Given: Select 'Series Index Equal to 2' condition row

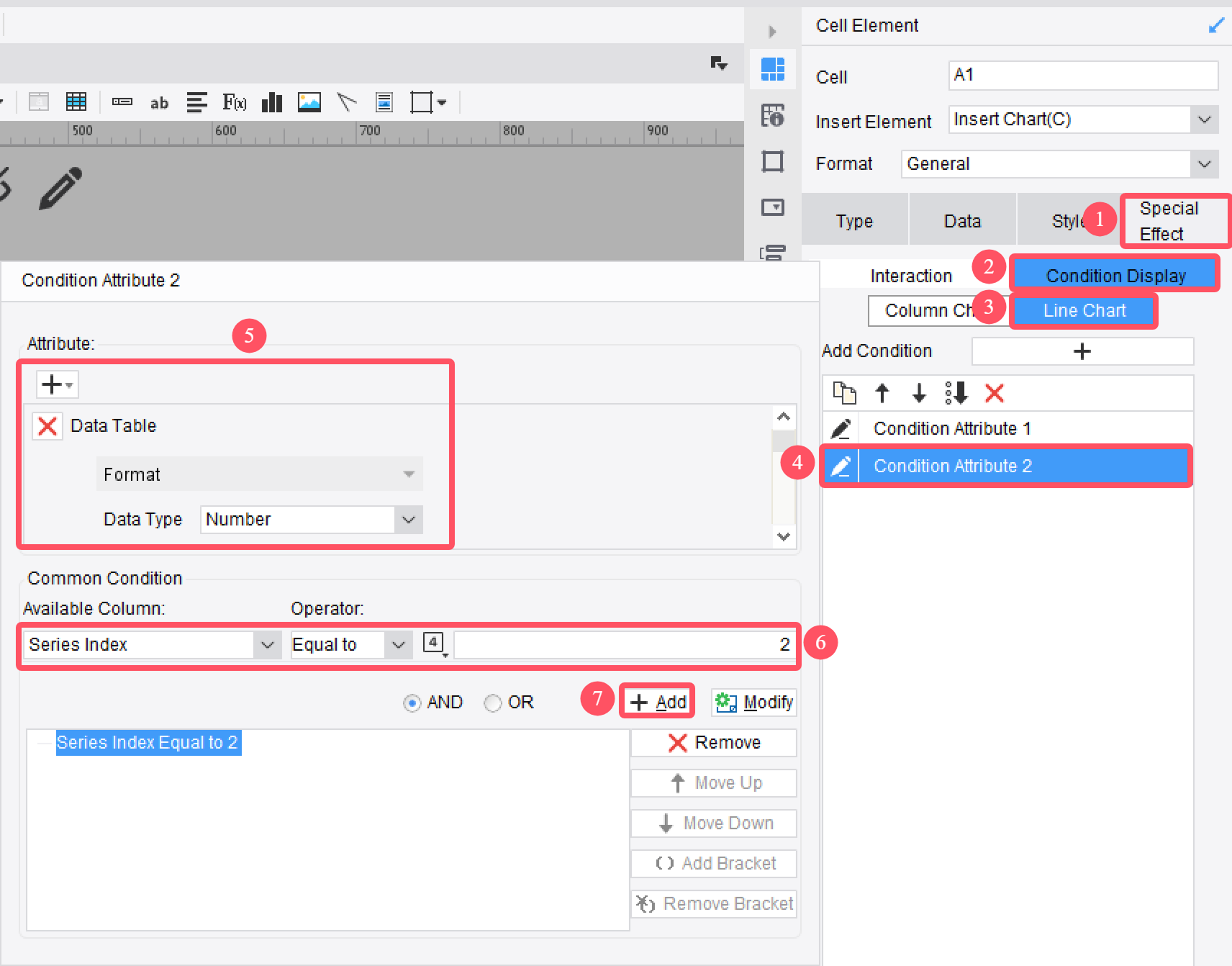Looking at the screenshot, I should pos(148,743).
